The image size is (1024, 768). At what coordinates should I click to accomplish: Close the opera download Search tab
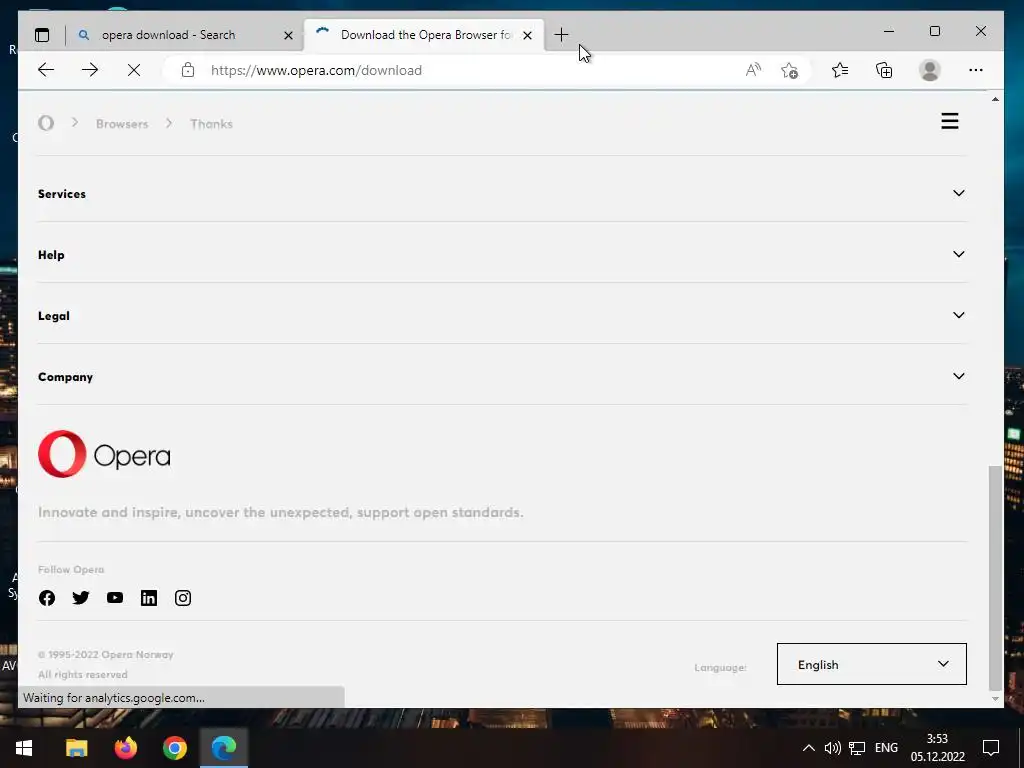point(288,35)
